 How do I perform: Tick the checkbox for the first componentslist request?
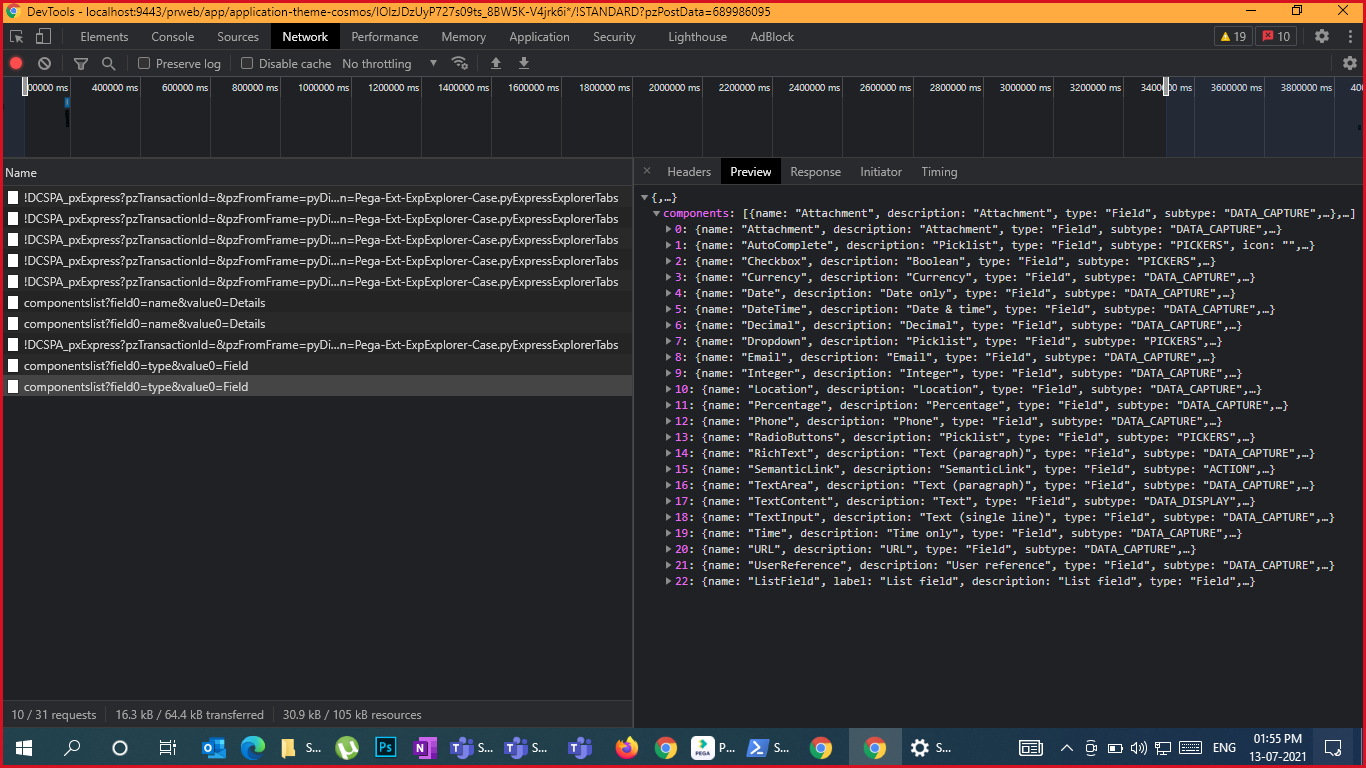(13, 302)
